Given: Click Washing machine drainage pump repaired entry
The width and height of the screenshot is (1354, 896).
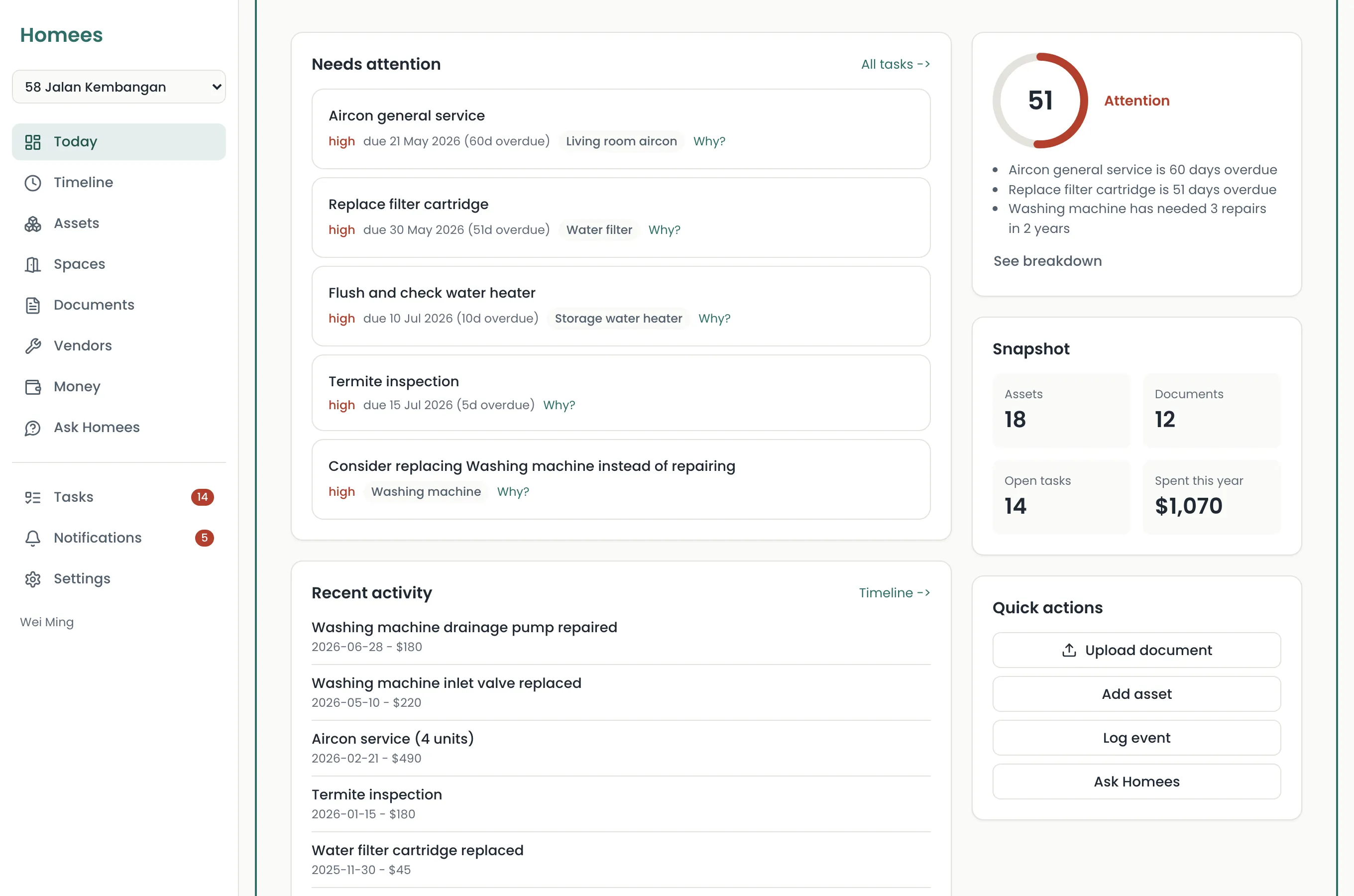Looking at the screenshot, I should (x=621, y=637).
